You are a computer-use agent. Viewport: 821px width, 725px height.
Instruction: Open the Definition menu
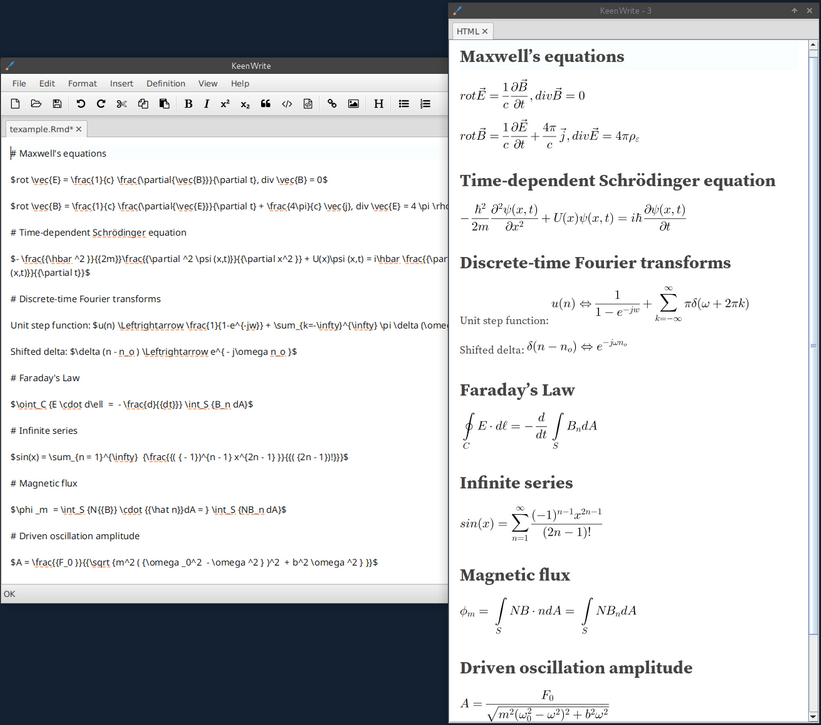coord(165,83)
